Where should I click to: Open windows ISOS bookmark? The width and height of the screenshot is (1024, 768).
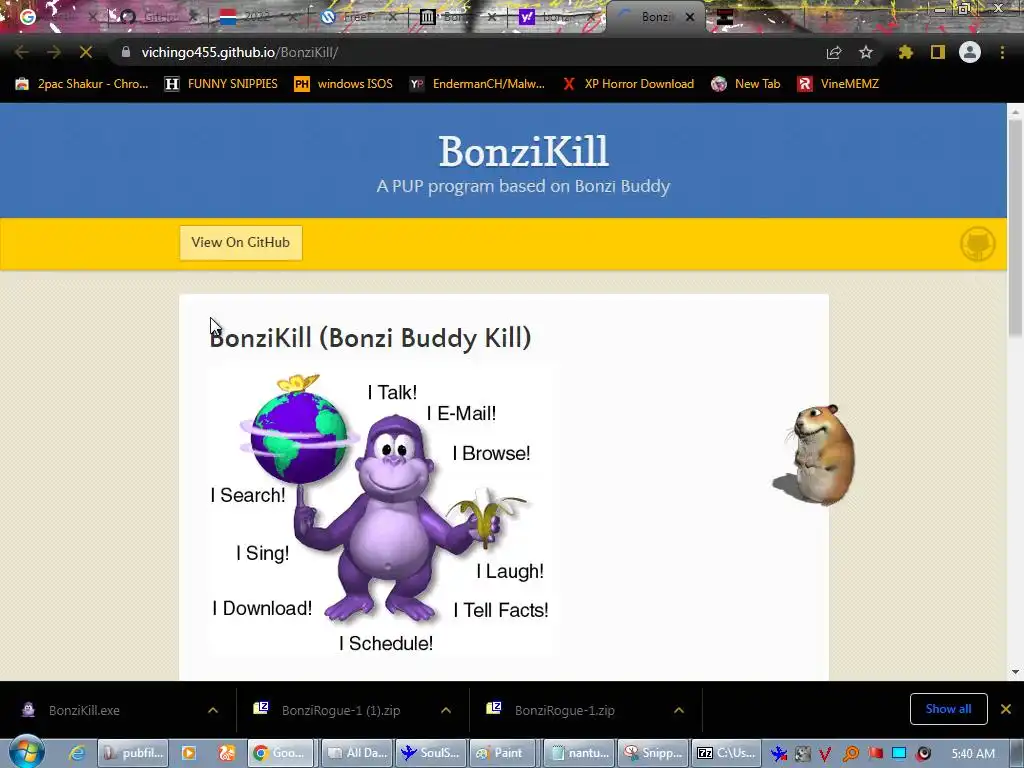point(344,84)
